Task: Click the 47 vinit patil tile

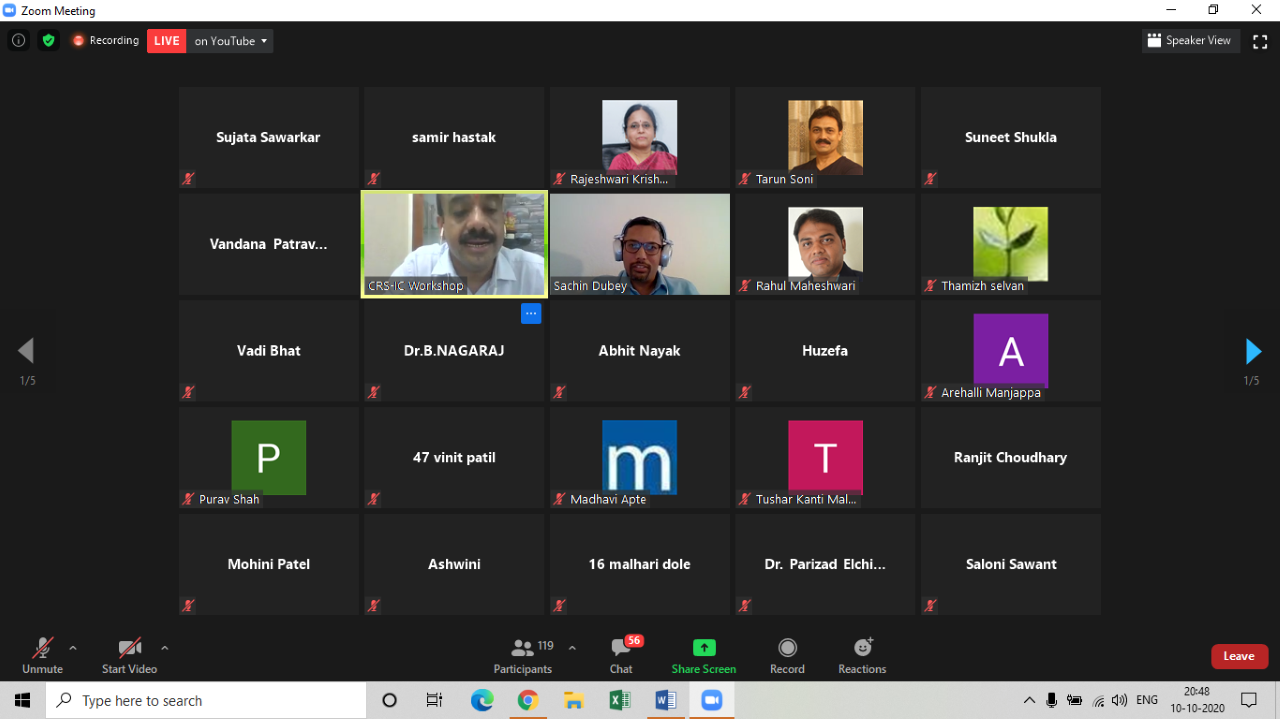Action: (x=454, y=458)
